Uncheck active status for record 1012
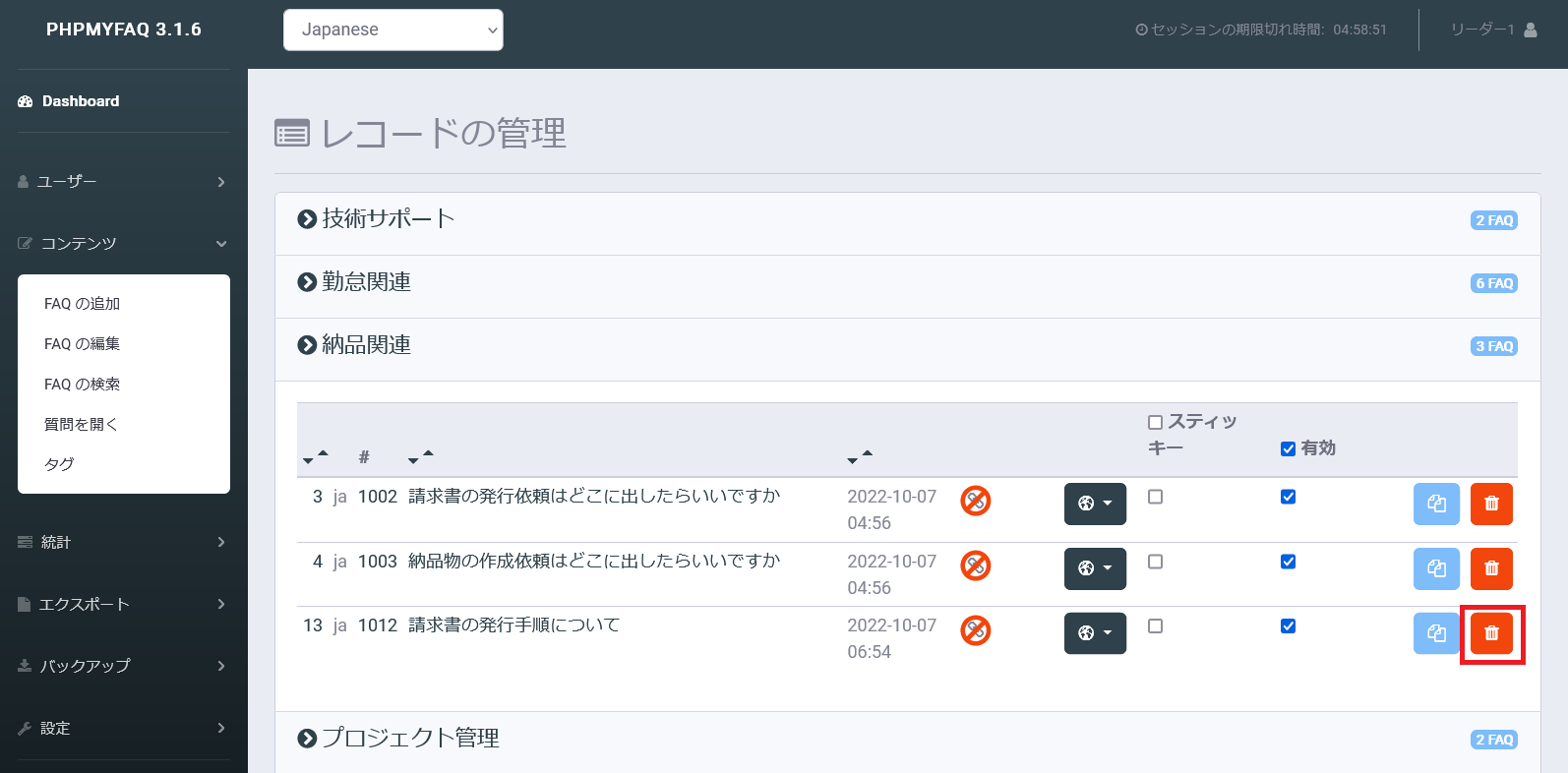This screenshot has height=773, width=1568. [x=1288, y=625]
